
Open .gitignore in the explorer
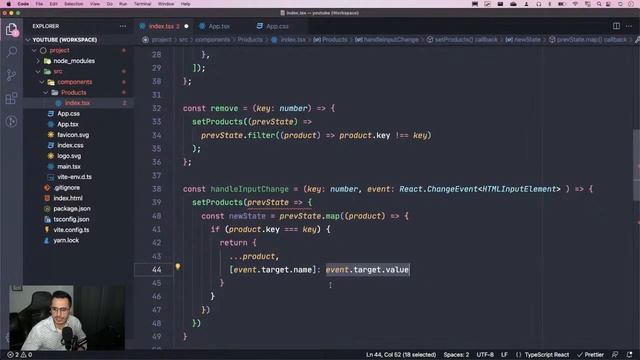(x=78, y=187)
